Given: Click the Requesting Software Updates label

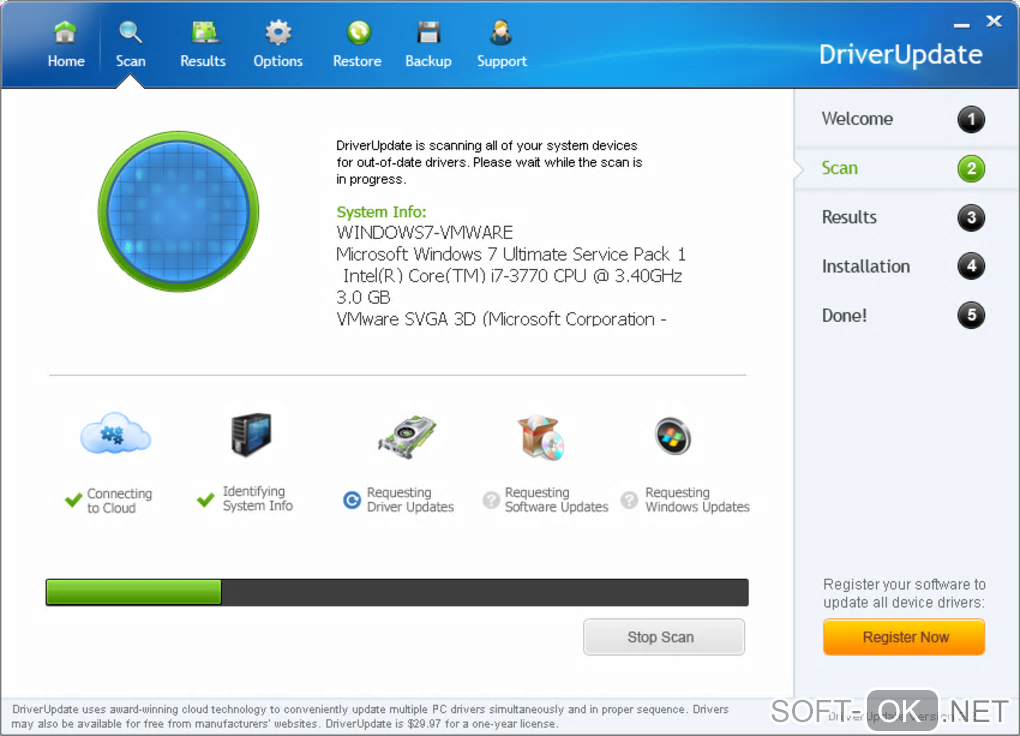Looking at the screenshot, I should point(556,500).
